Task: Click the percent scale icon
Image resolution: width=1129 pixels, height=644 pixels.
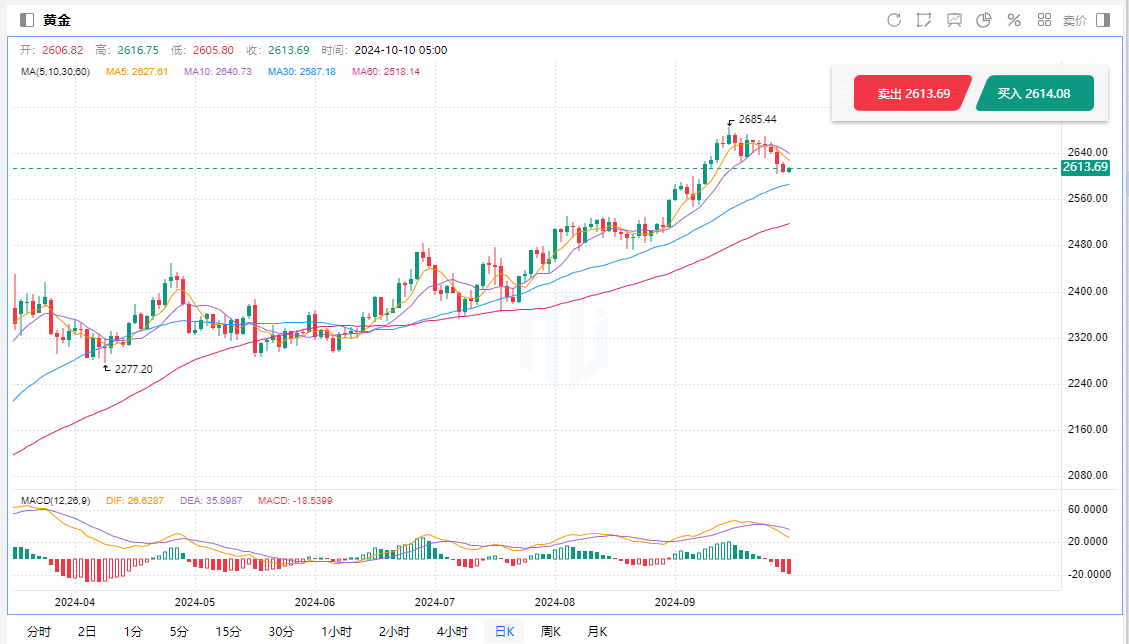Action: (x=1014, y=20)
